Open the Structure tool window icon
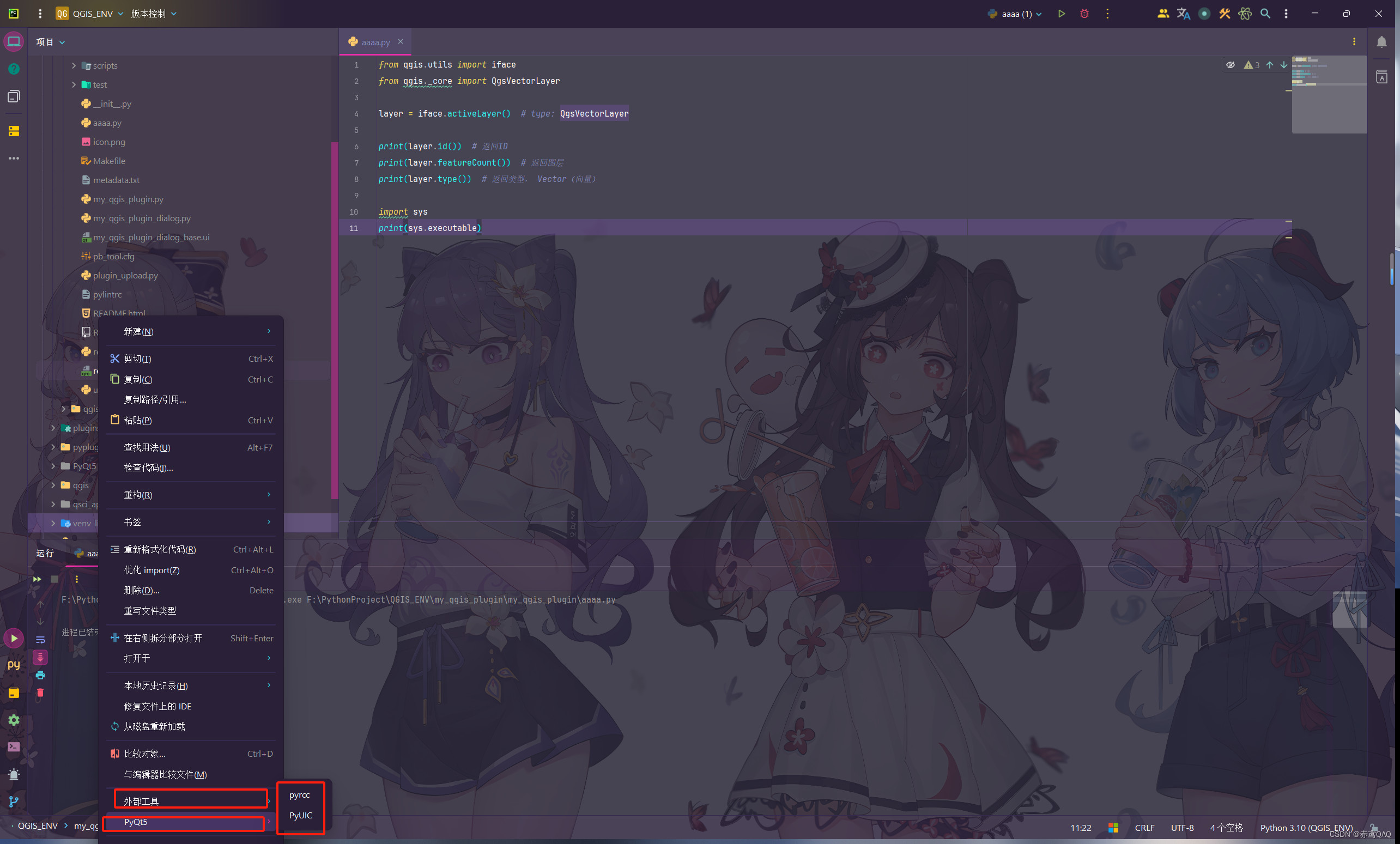 click(14, 96)
